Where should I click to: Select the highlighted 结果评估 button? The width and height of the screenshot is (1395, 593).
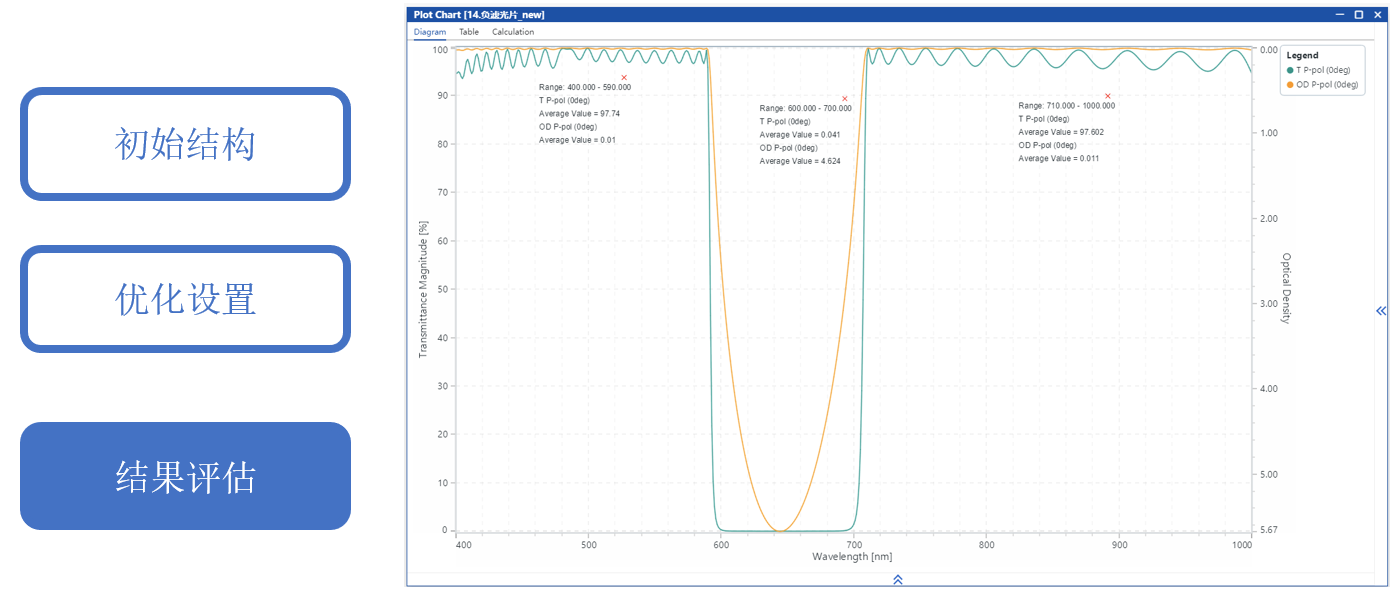[185, 477]
